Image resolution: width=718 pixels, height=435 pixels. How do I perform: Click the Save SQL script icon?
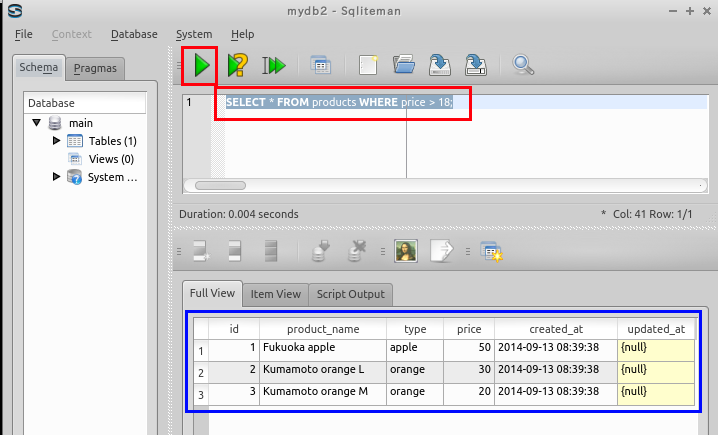coord(440,65)
